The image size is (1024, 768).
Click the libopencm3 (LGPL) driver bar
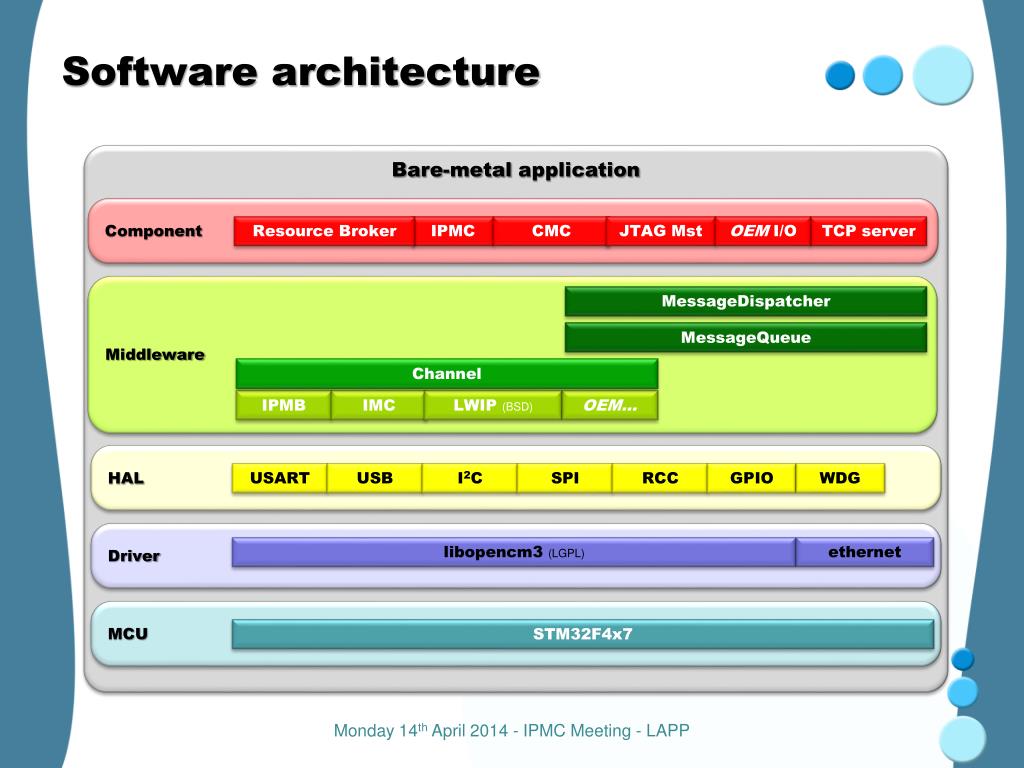pos(513,552)
